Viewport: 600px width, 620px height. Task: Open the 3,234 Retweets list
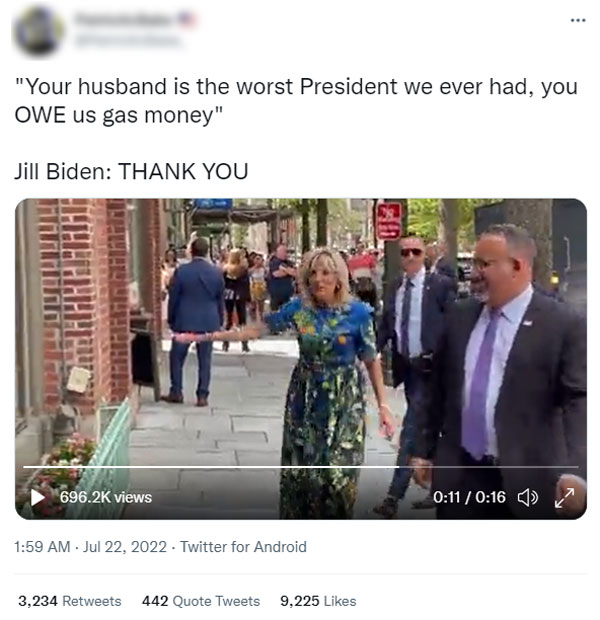pos(69,601)
